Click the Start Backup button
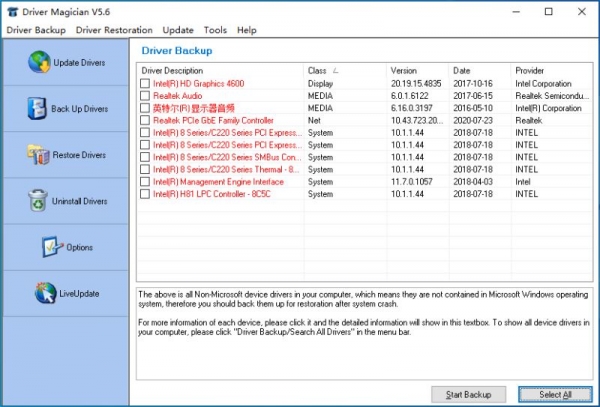This screenshot has width=600, height=407. click(468, 394)
